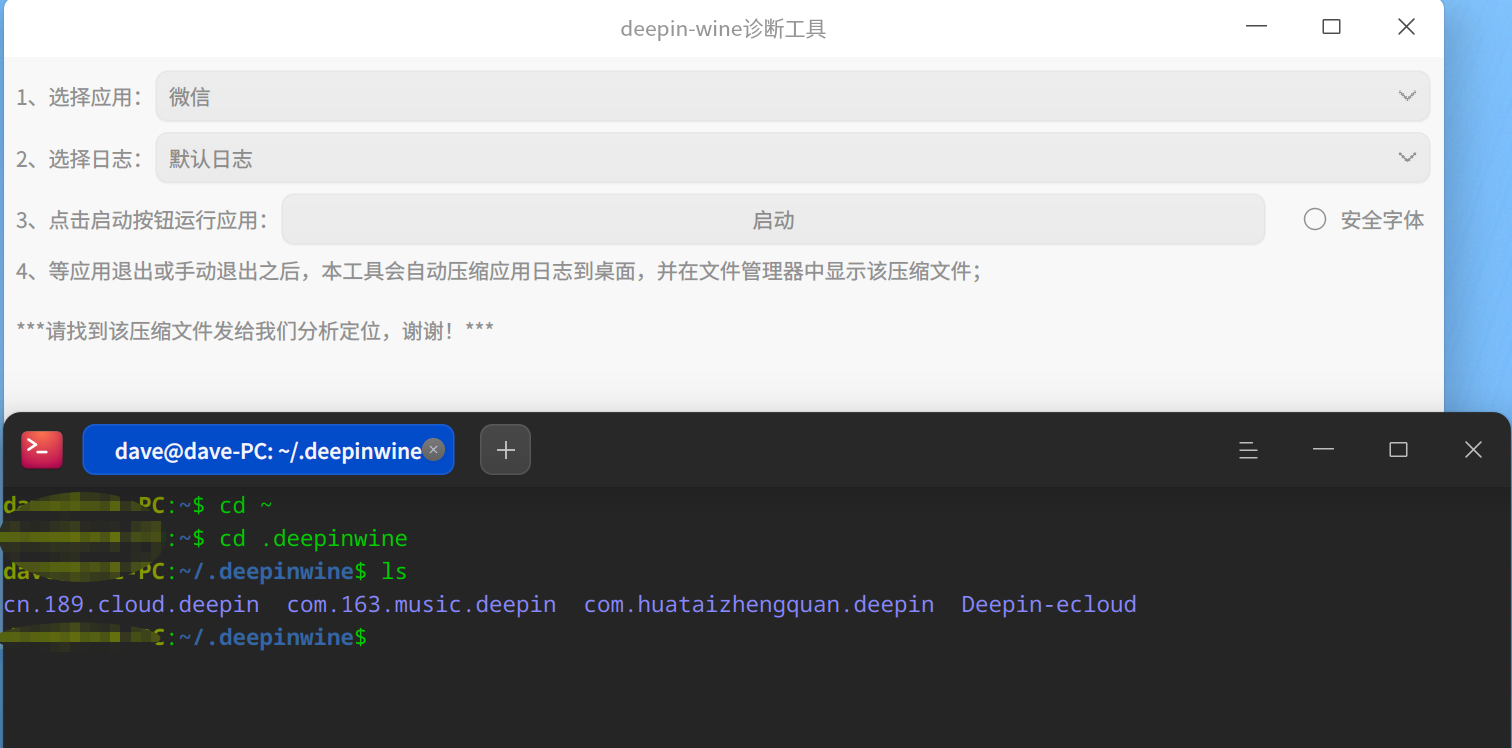Open the terminal hamburger menu
Screen dimensions: 1512x748
(1248, 450)
